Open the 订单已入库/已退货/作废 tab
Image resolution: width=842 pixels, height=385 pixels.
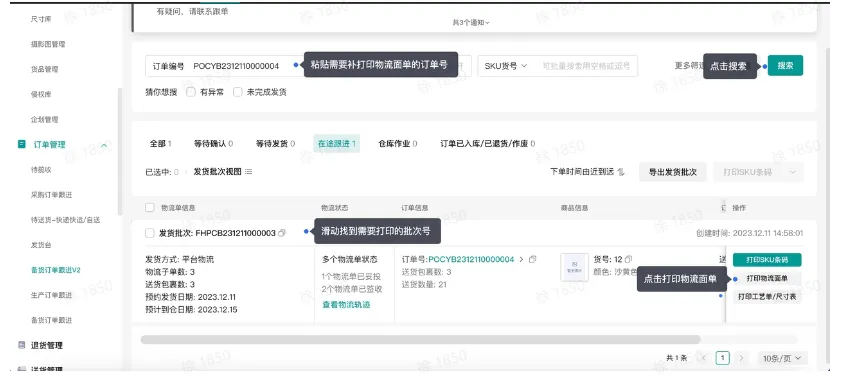click(488, 143)
